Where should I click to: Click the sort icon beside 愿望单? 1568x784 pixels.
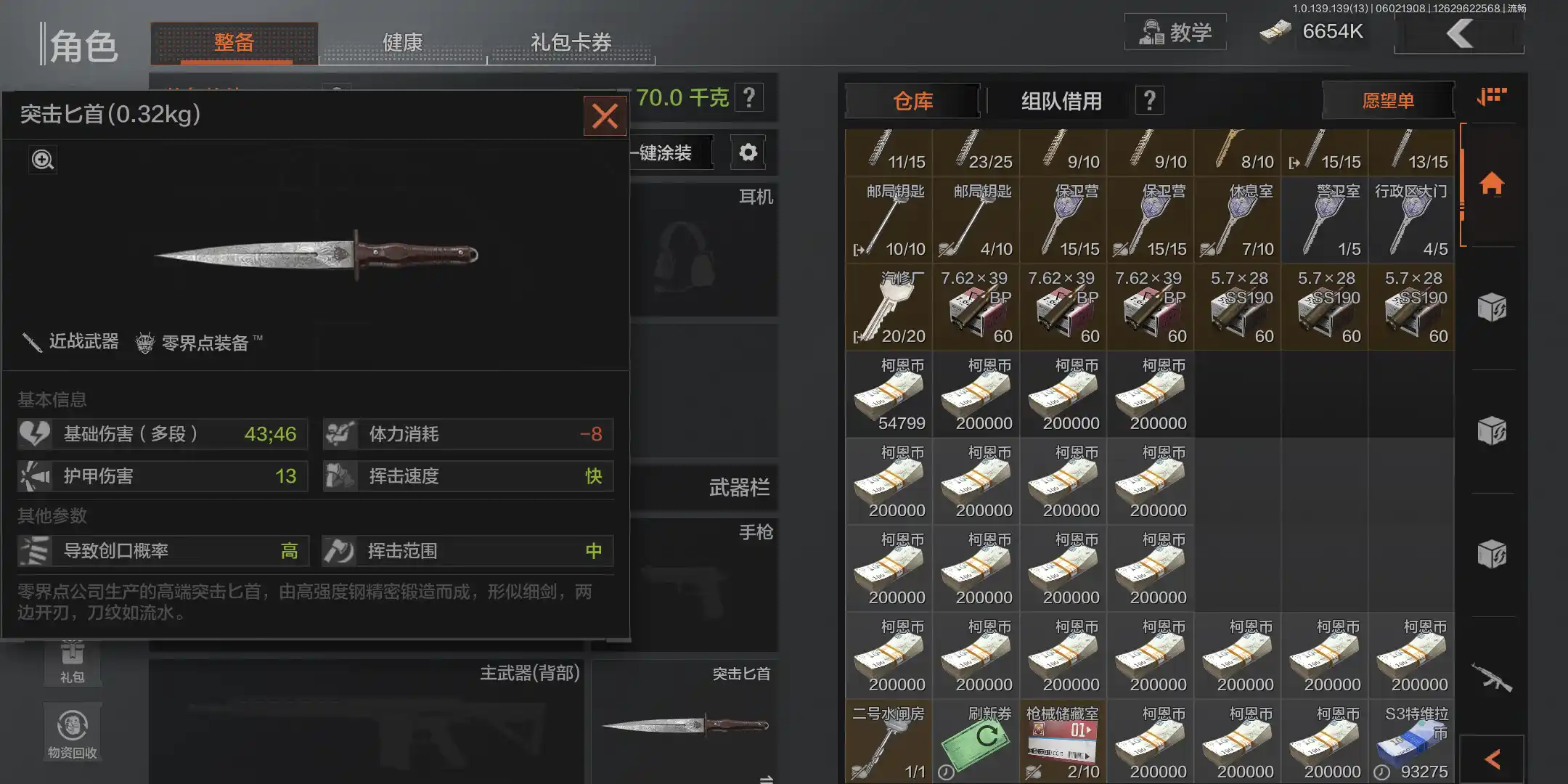[x=1493, y=97]
